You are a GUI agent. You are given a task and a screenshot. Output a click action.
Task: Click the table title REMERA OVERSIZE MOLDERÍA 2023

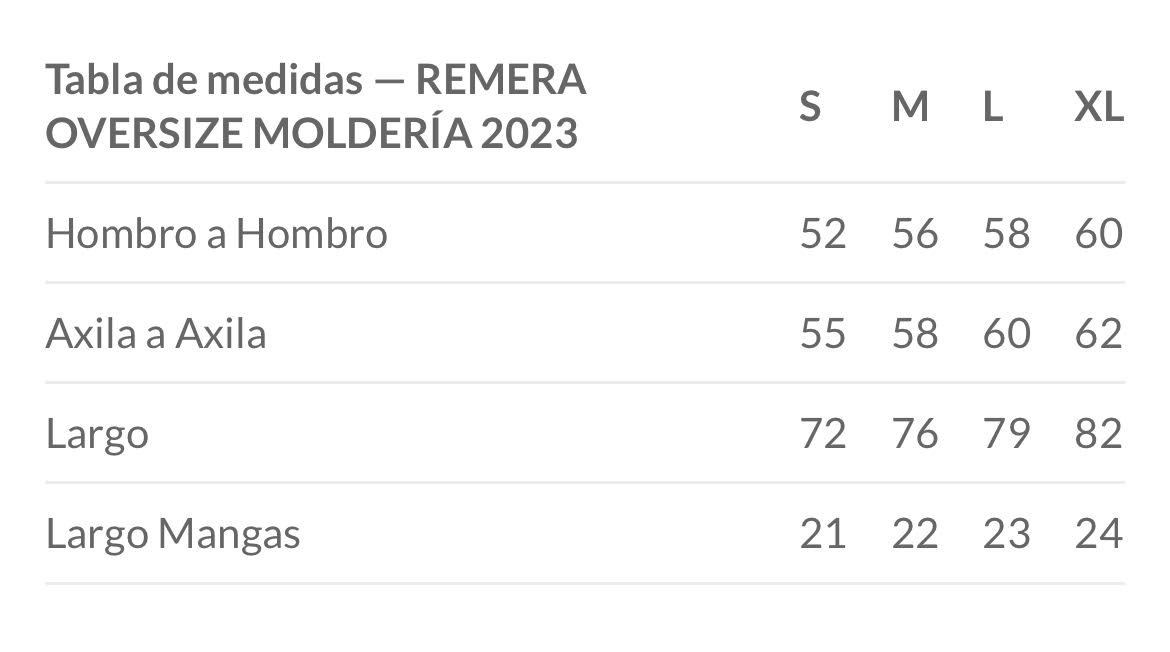click(316, 106)
